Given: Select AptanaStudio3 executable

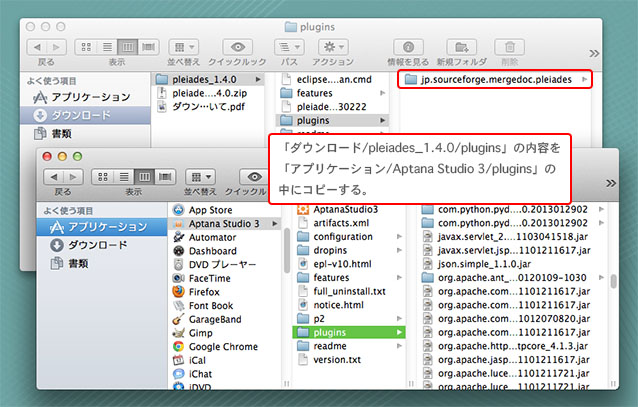Looking at the screenshot, I should pos(349,209).
